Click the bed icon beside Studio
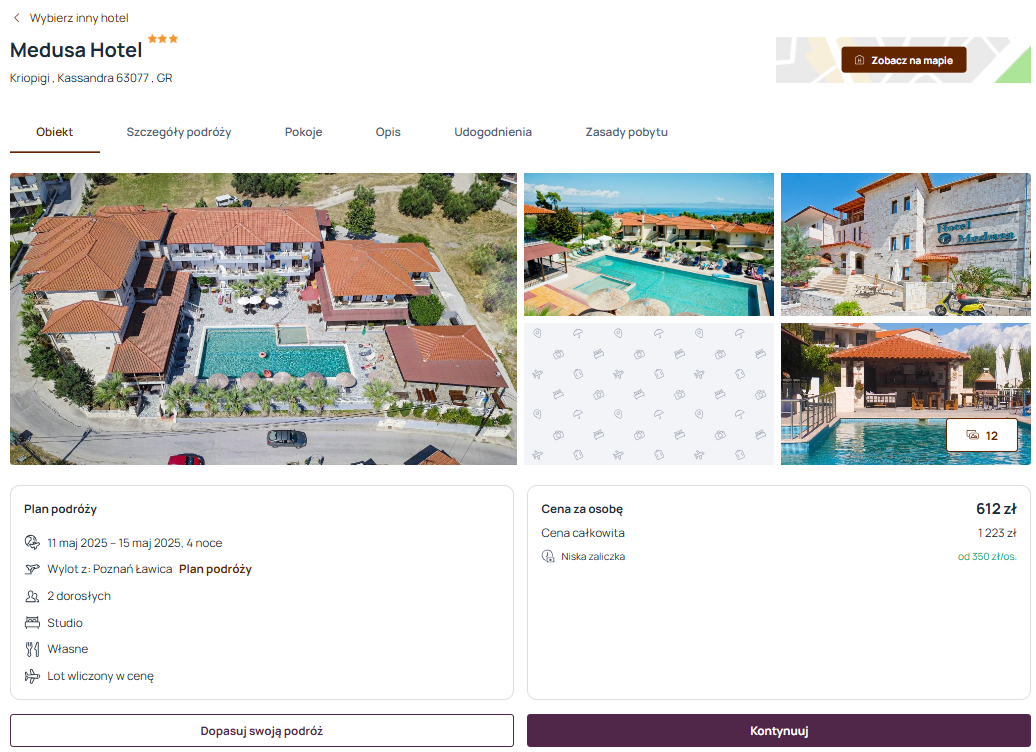Image resolution: width=1036 pixels, height=752 pixels. [32, 622]
